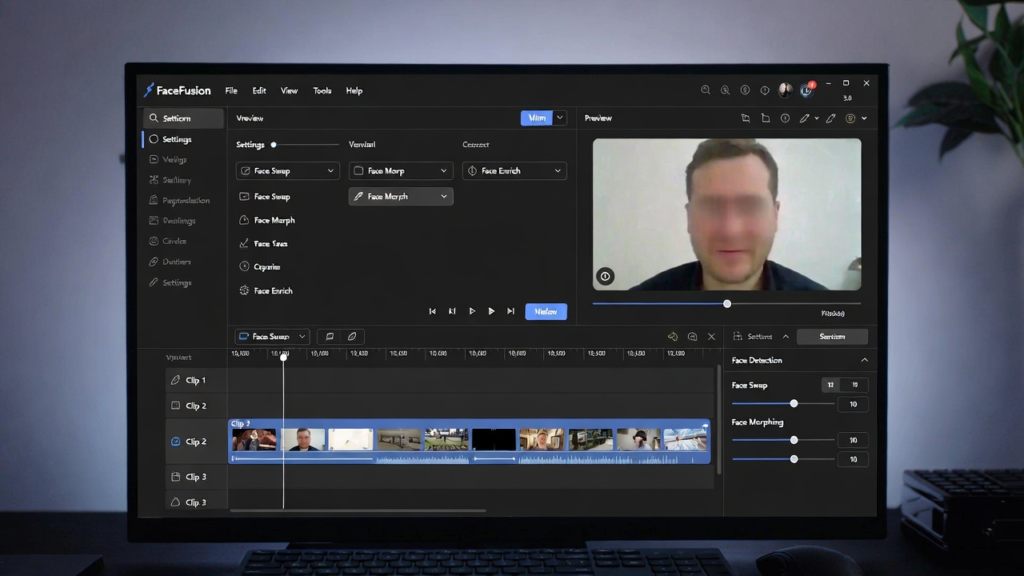Click the info circle icon in Preview toolbar
Image resolution: width=1024 pixels, height=576 pixels.
point(785,118)
